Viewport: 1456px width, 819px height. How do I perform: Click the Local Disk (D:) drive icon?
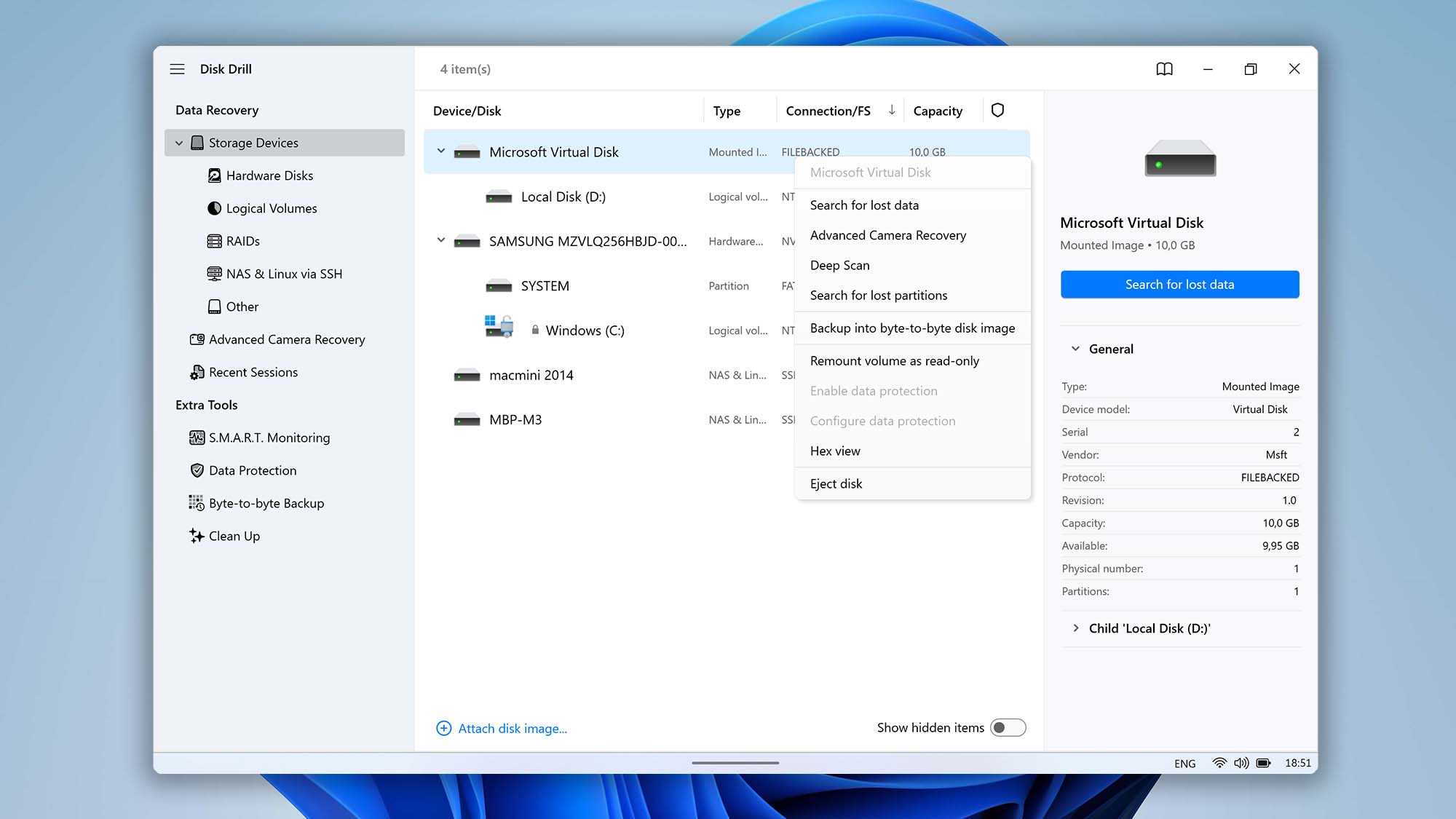pos(499,197)
